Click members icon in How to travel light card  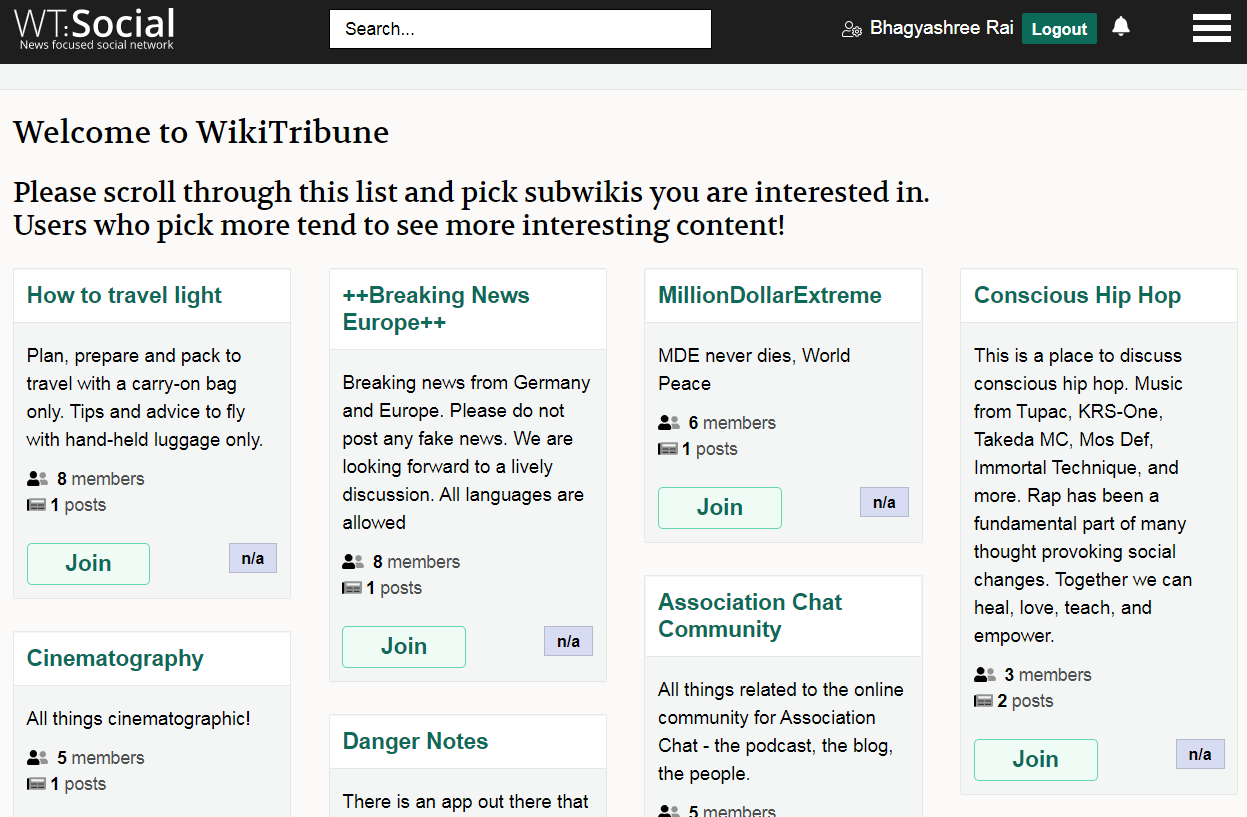click(37, 479)
